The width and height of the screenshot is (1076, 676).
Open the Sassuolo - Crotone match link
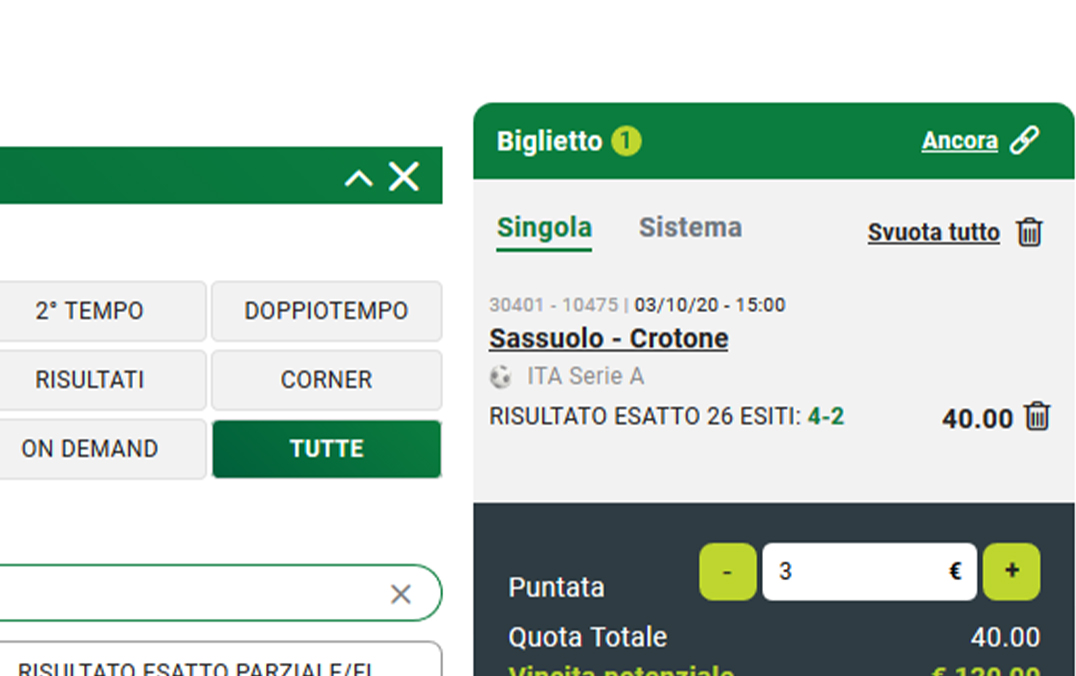[608, 339]
